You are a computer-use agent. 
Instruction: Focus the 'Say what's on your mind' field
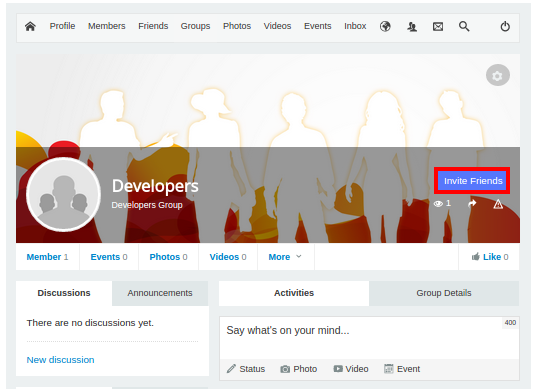pos(369,338)
